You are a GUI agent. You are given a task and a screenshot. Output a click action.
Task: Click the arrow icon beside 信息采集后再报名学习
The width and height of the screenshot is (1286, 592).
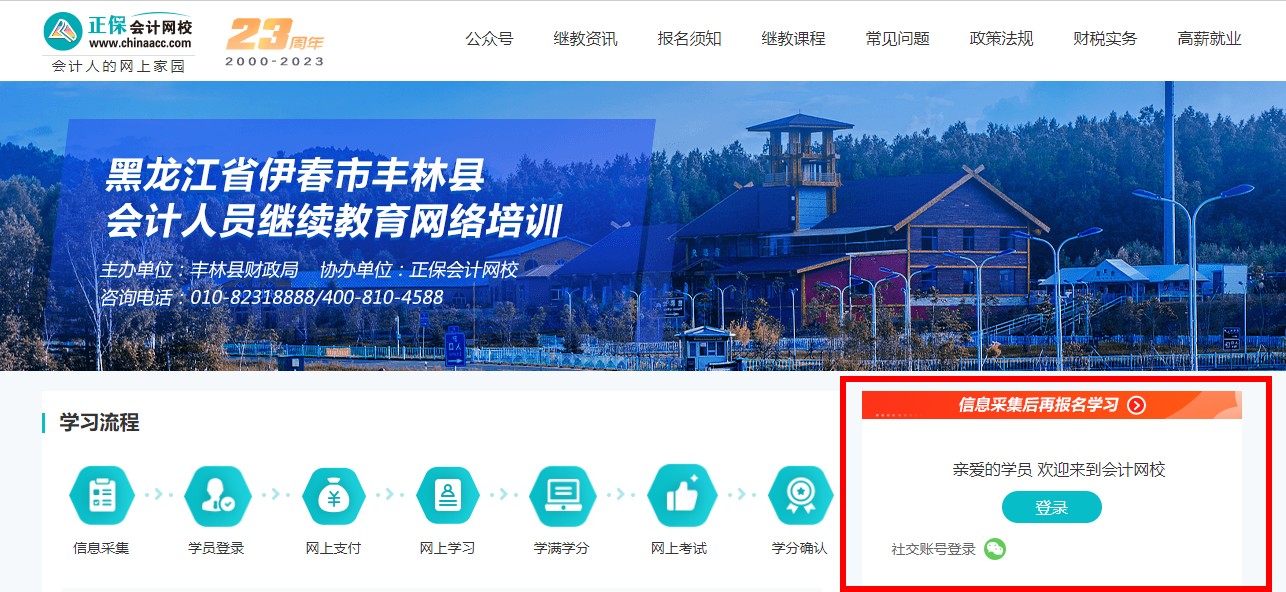[1136, 405]
